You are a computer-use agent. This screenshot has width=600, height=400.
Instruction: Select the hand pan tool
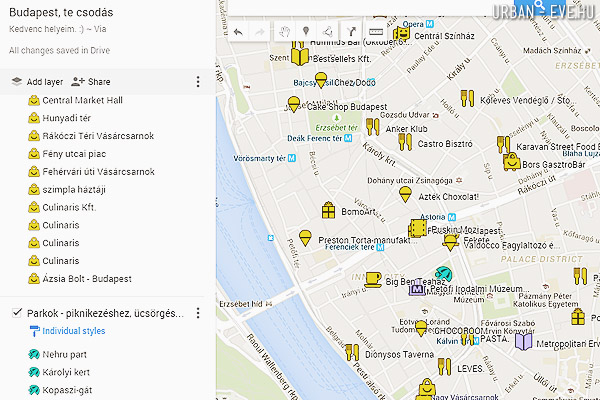[x=284, y=31]
